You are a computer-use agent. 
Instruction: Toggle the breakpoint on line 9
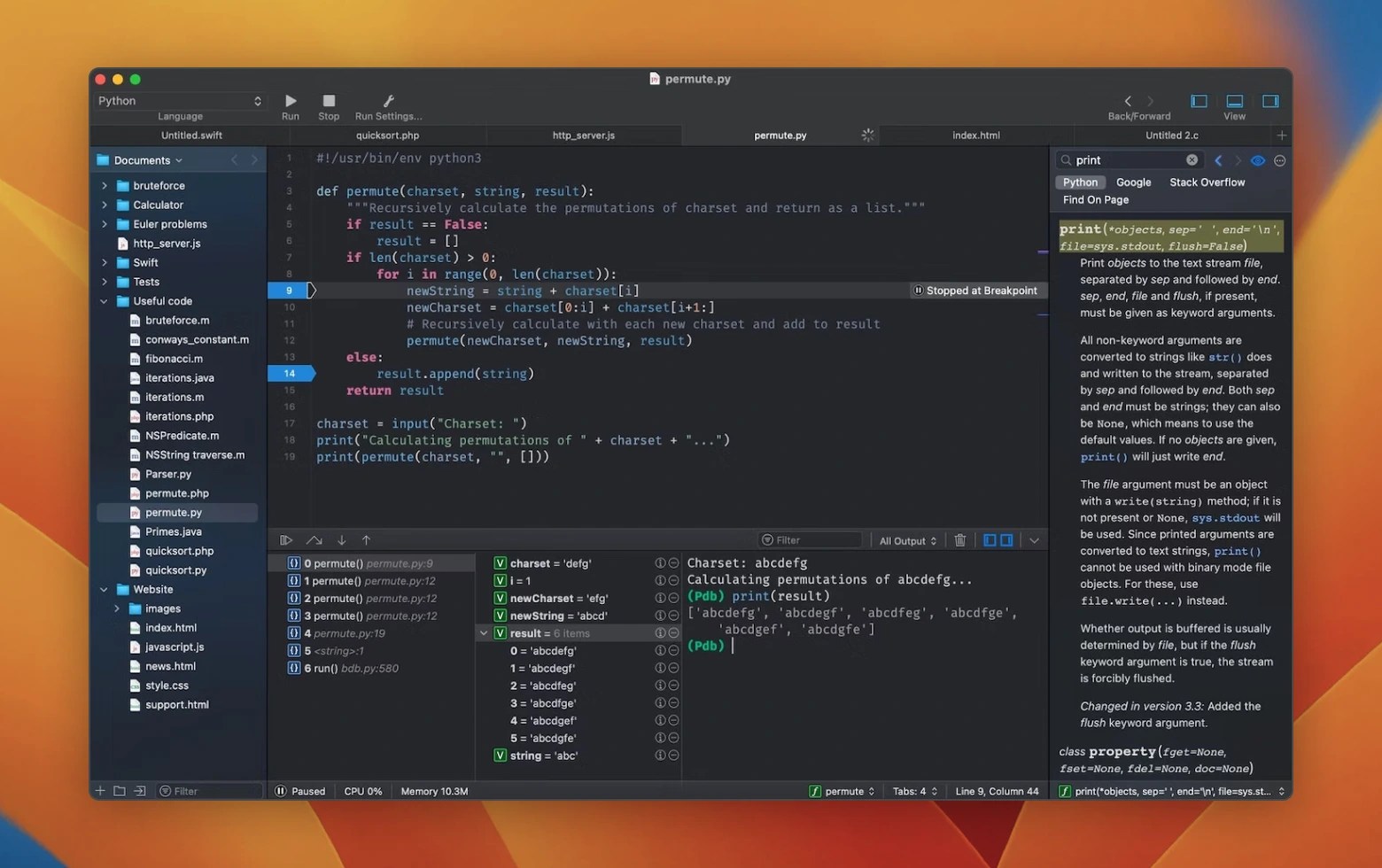289,290
